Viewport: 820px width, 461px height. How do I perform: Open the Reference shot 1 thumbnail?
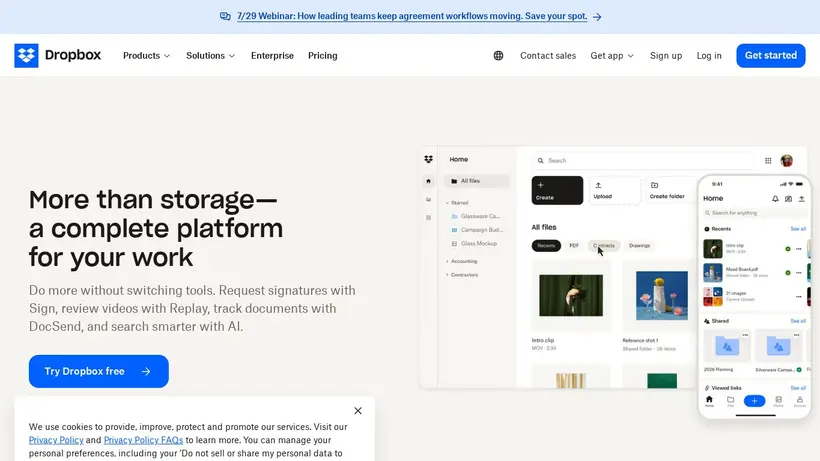662,295
